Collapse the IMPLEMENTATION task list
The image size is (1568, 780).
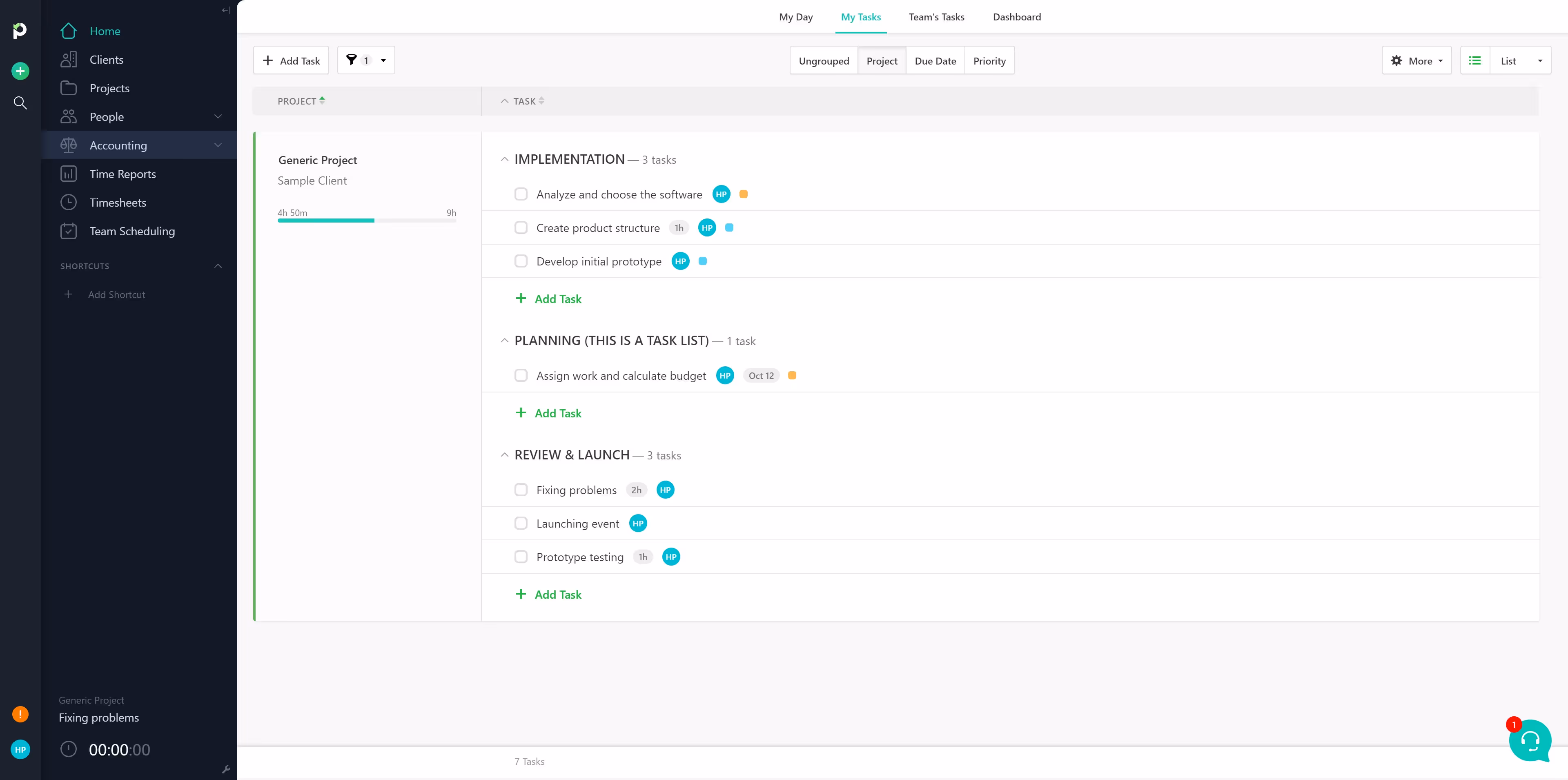pyautogui.click(x=504, y=160)
